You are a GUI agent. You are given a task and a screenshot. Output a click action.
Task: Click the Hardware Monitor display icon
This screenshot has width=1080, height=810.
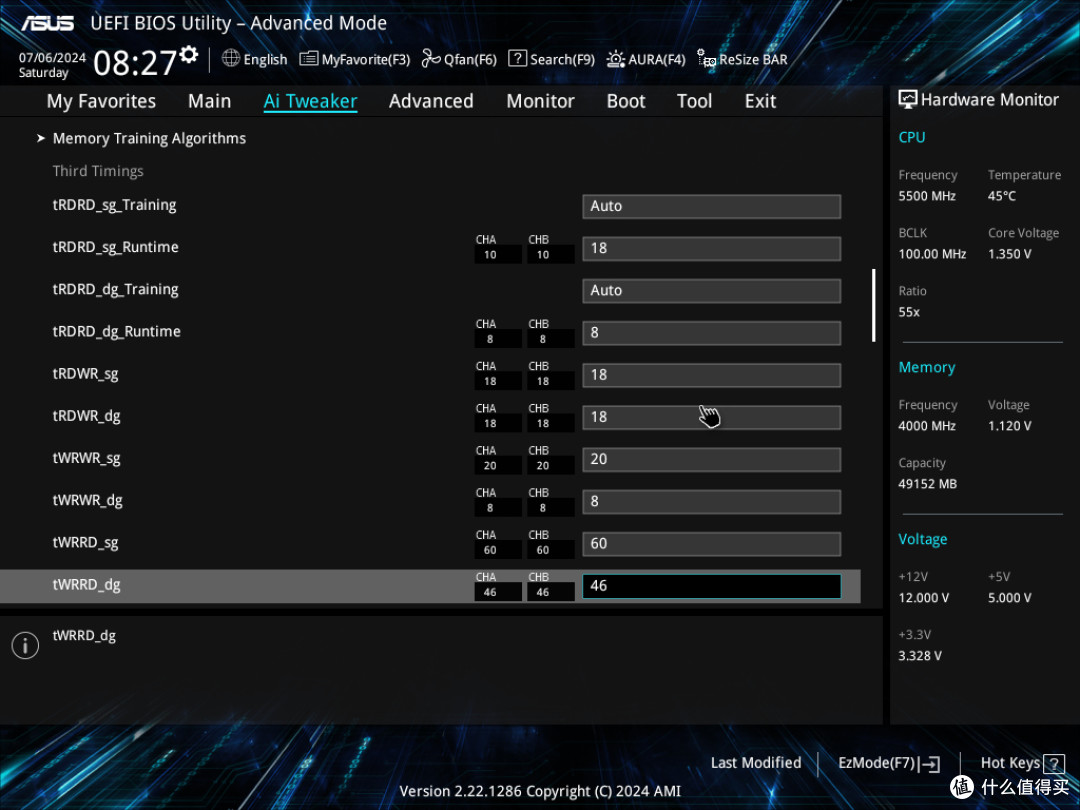[908, 100]
